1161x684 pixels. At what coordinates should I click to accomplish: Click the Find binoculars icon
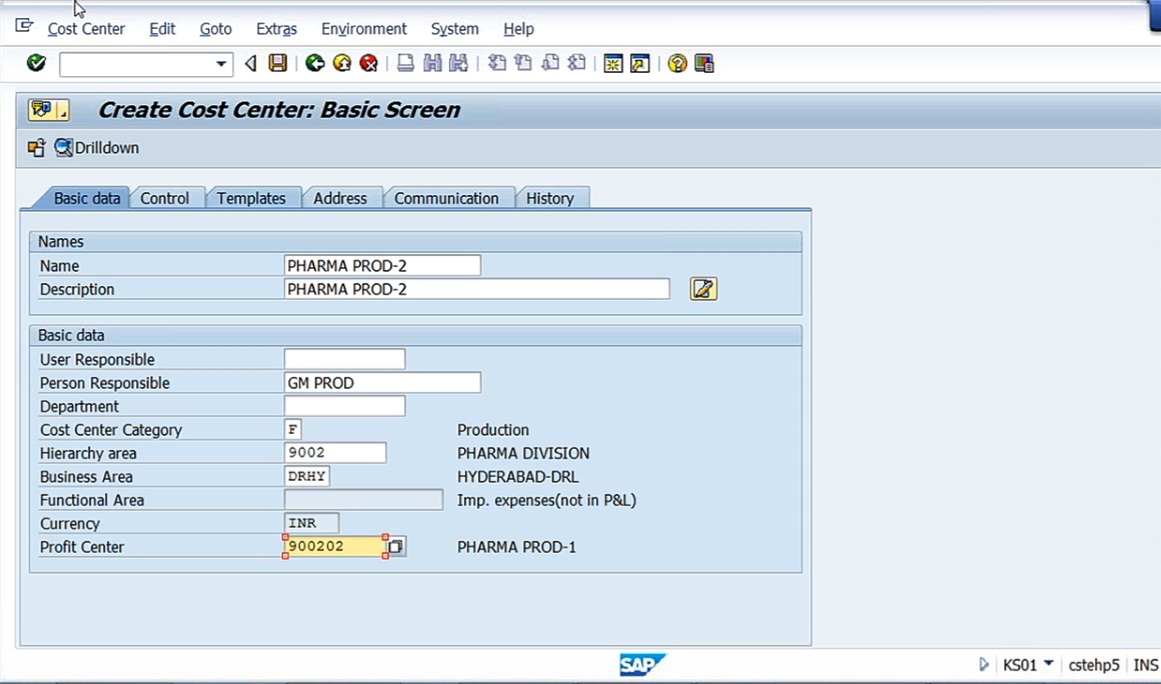[x=432, y=64]
